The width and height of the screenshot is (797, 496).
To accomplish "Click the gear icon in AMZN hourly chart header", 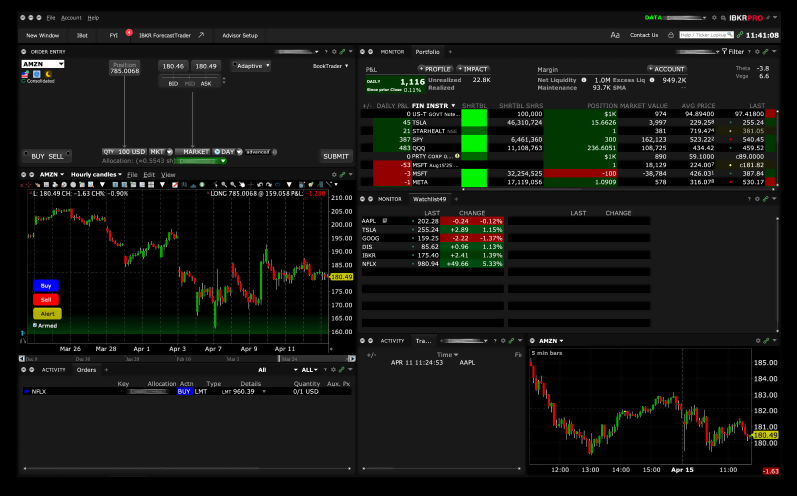I will [334, 174].
